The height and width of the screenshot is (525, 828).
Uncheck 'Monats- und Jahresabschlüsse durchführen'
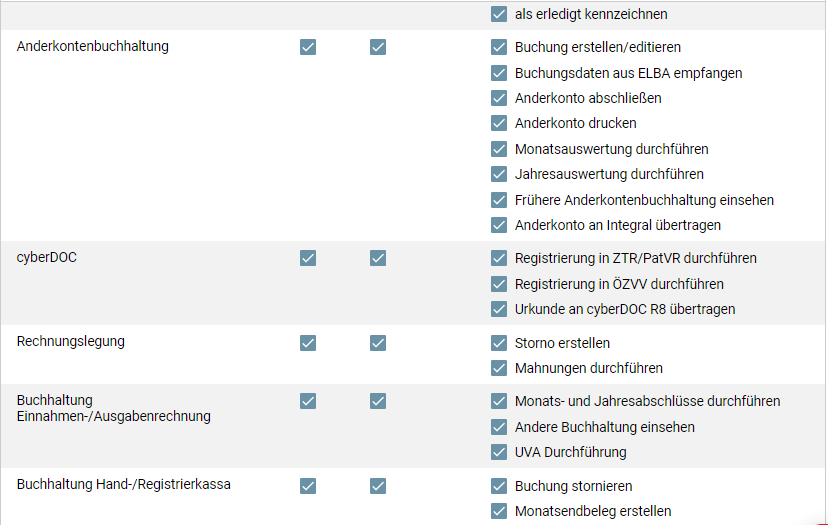[x=498, y=401]
